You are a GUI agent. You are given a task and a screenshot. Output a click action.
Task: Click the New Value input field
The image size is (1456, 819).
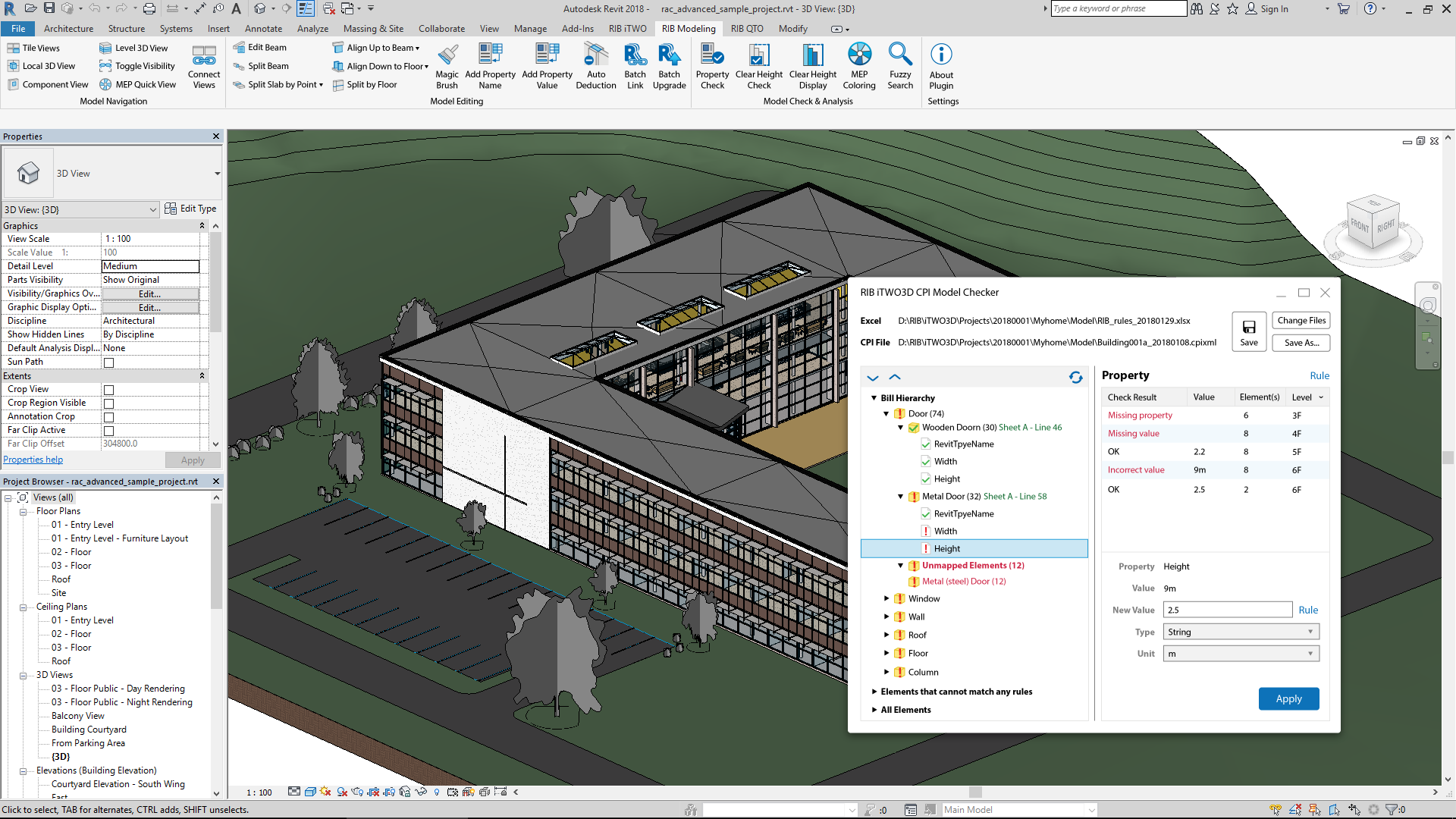1227,610
